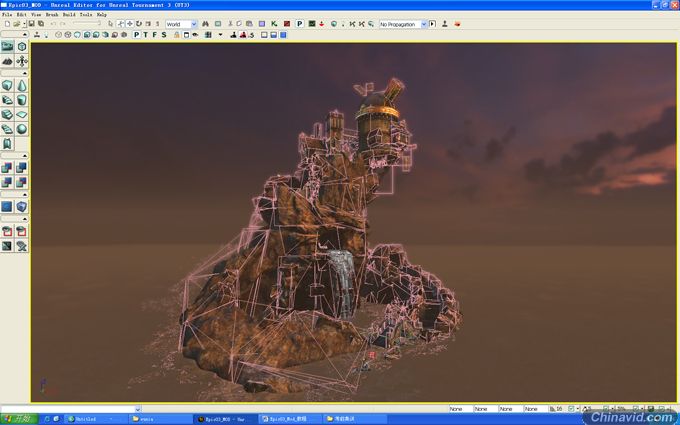Expand the viewport options small arrow
The image size is (680, 425).
point(220,35)
